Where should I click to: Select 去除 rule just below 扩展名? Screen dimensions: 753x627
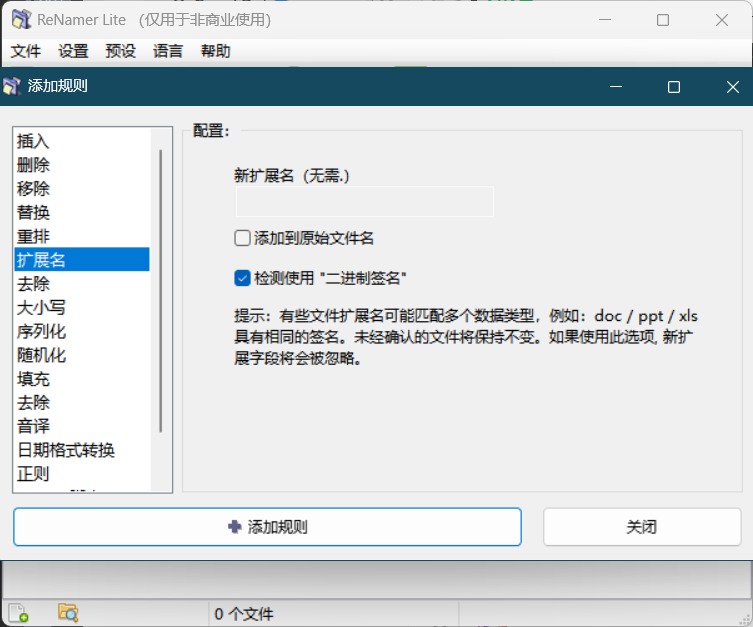tap(82, 284)
